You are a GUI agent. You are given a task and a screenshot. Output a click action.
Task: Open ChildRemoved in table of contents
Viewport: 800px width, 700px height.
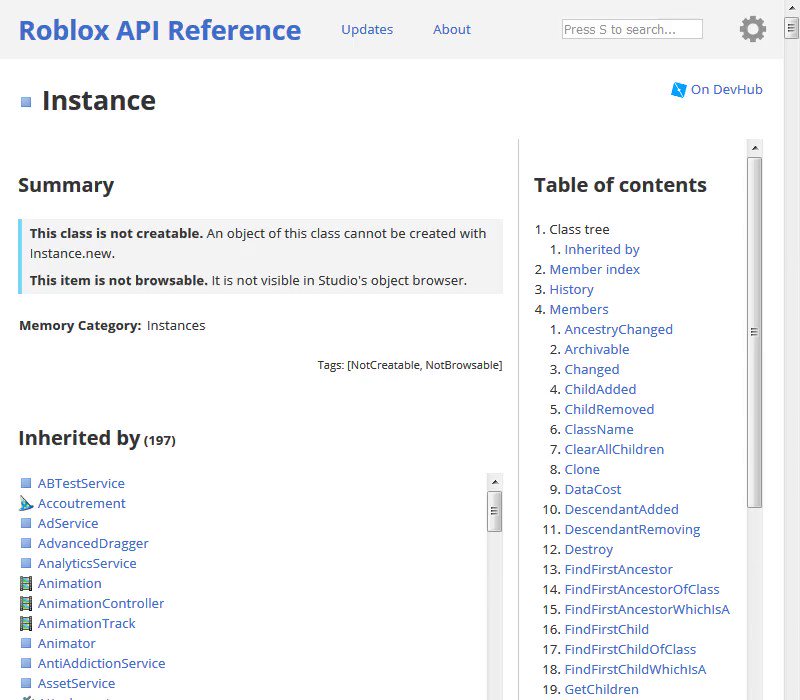click(x=609, y=409)
